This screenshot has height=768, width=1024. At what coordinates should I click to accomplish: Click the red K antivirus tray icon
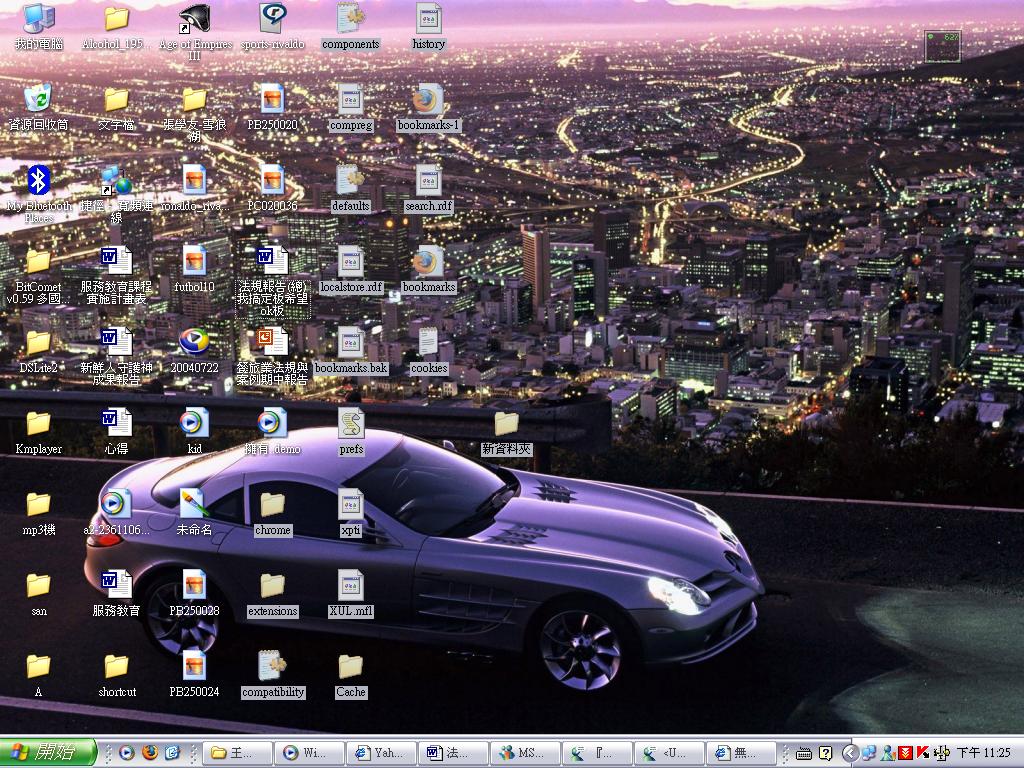point(921,753)
